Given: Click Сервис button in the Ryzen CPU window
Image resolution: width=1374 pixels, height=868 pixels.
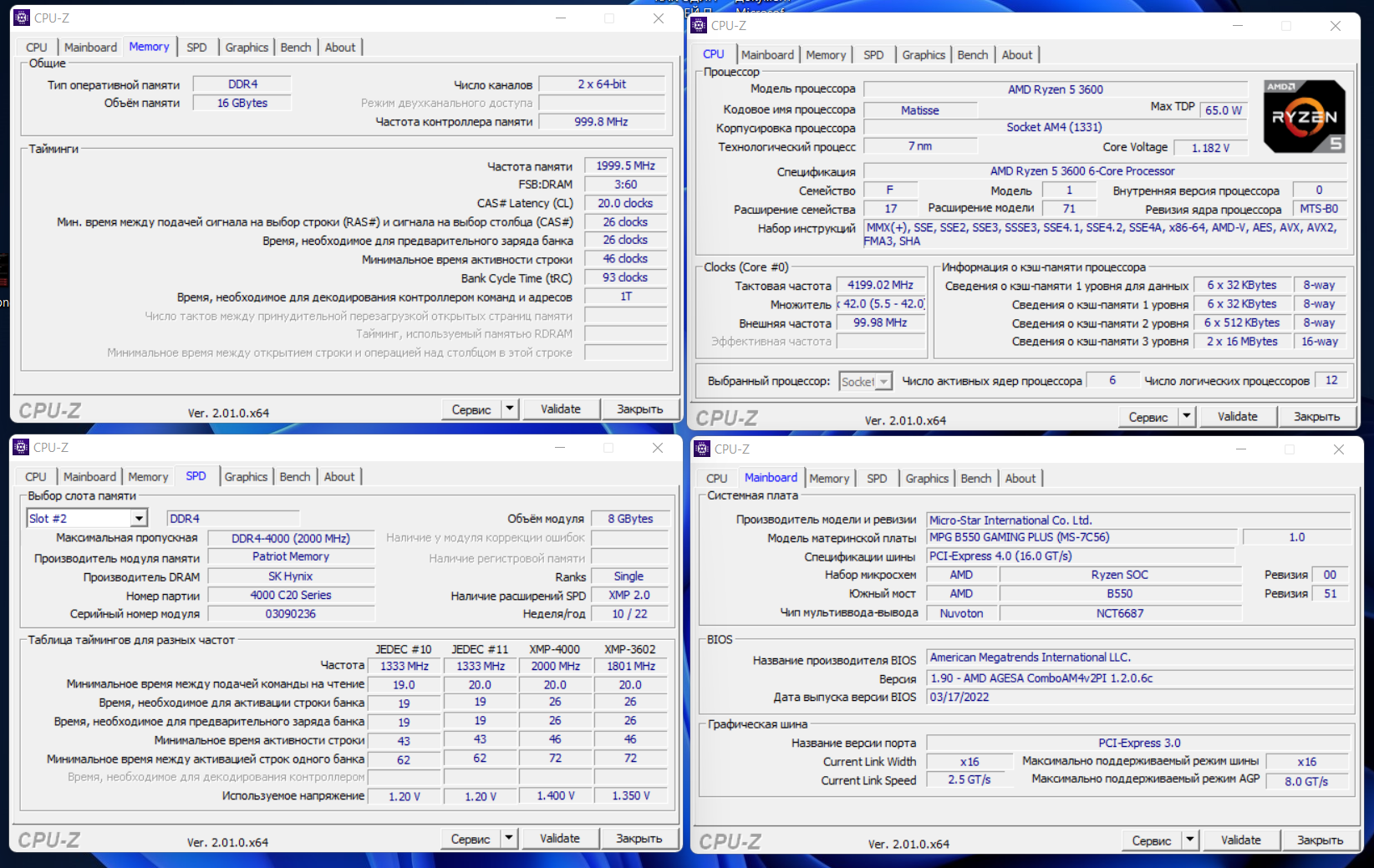Looking at the screenshot, I should pyautogui.click(x=1148, y=417).
